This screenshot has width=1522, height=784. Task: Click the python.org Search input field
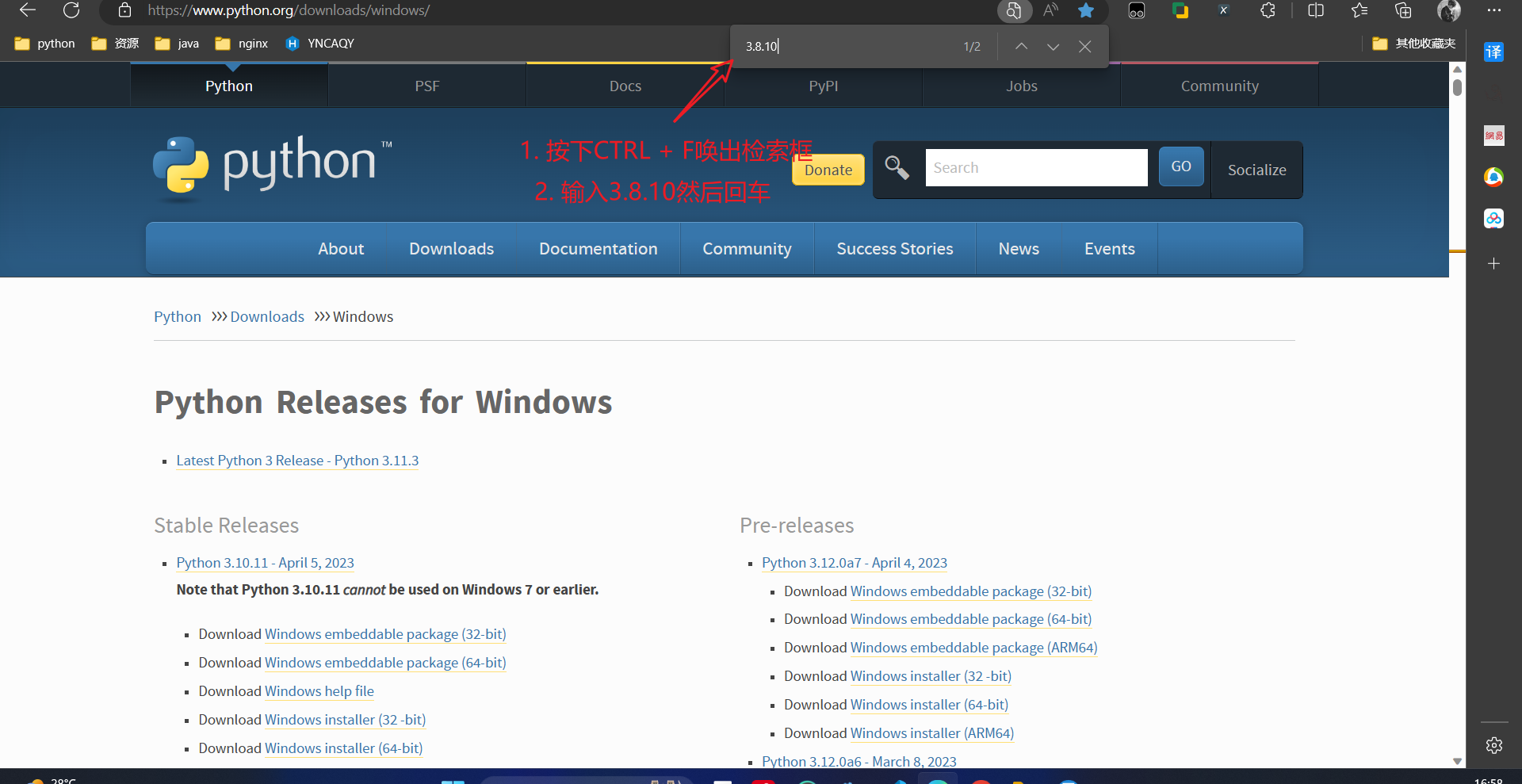(1036, 168)
